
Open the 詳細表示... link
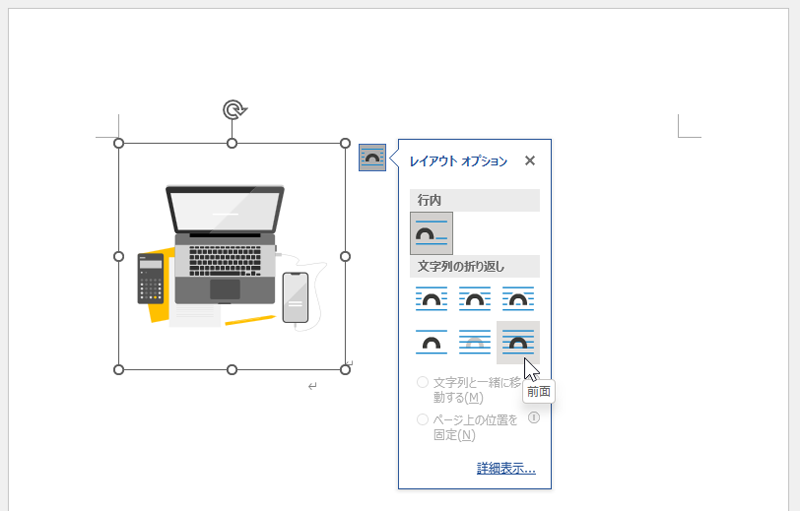pyautogui.click(x=506, y=468)
